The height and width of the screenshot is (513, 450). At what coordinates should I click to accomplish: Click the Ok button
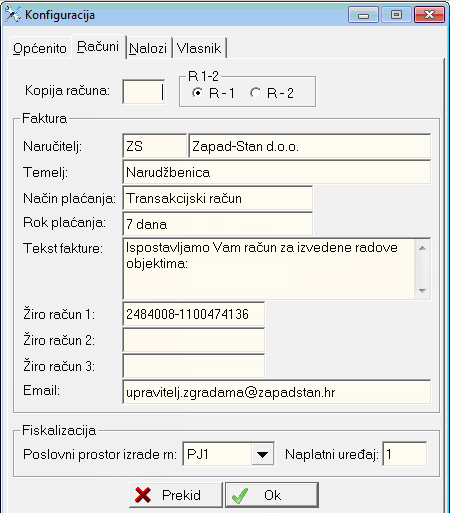[272, 495]
